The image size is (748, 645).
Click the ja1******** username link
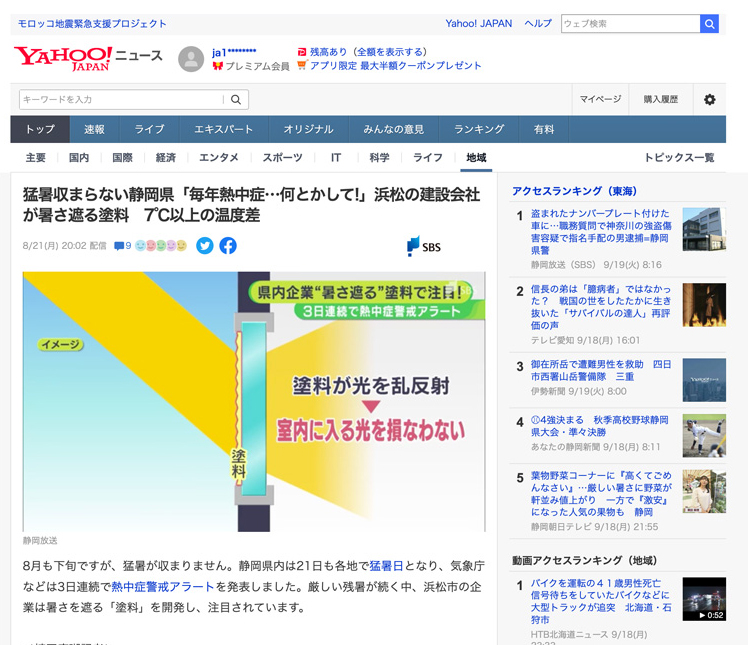[x=234, y=52]
